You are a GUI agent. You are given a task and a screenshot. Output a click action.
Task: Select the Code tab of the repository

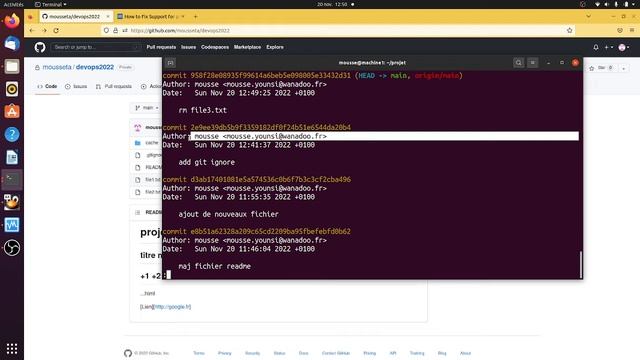click(47, 87)
